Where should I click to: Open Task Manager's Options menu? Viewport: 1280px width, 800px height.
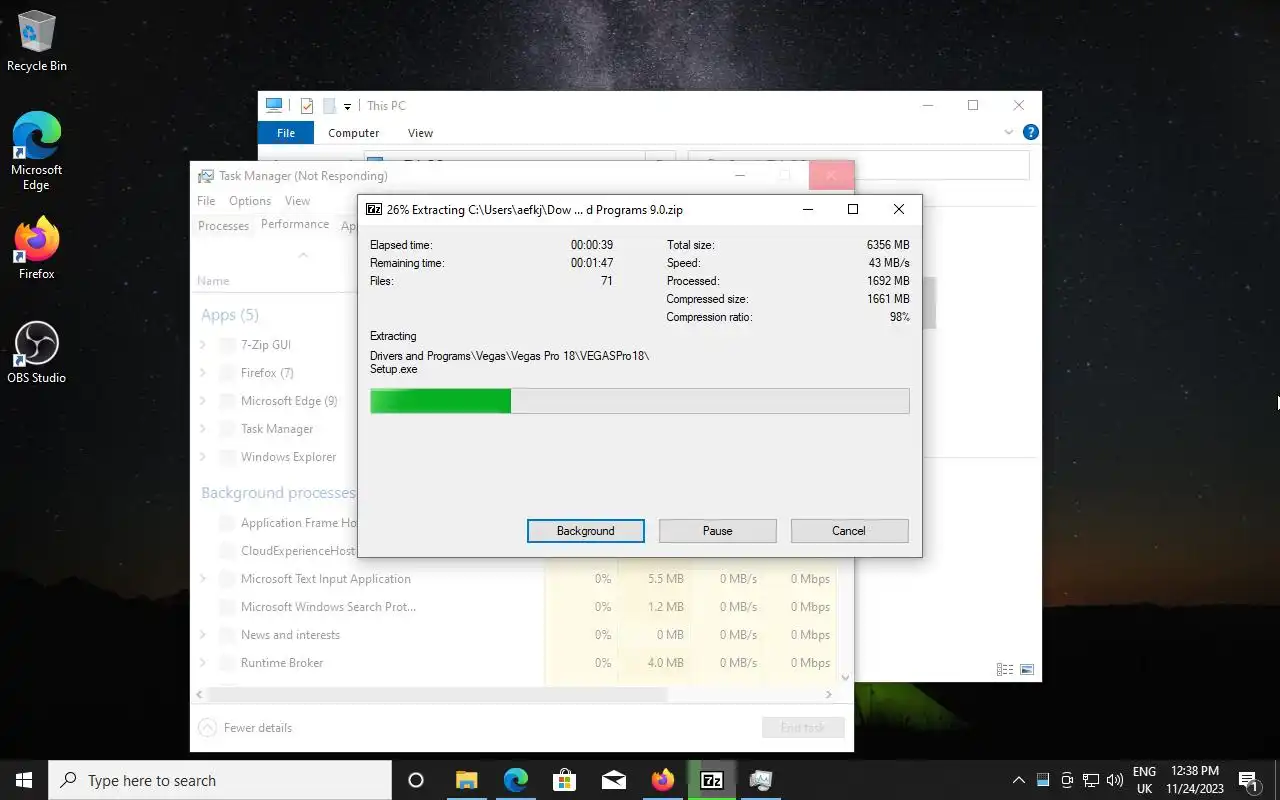[250, 201]
